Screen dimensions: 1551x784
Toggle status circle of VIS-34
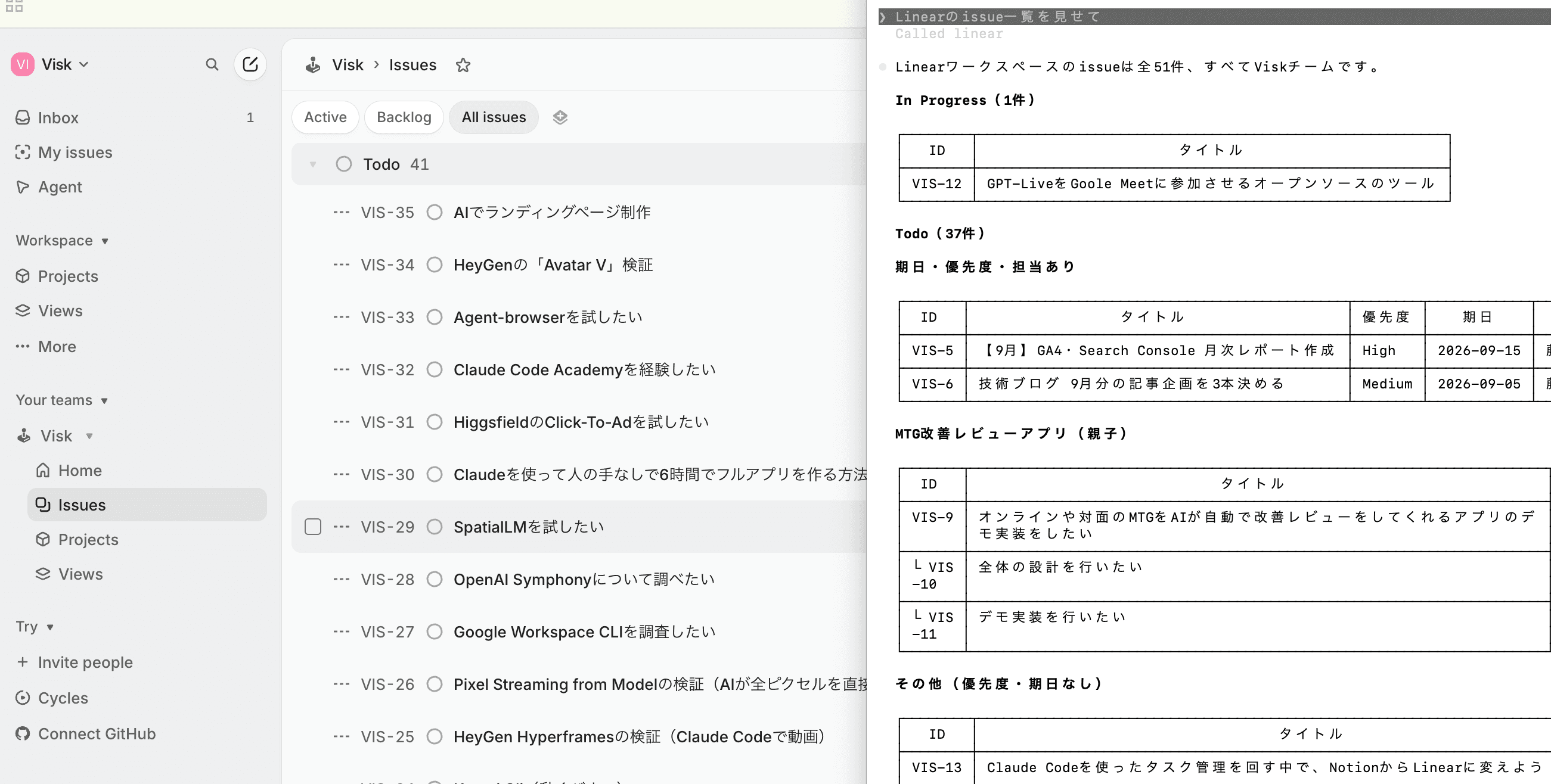pyautogui.click(x=434, y=265)
